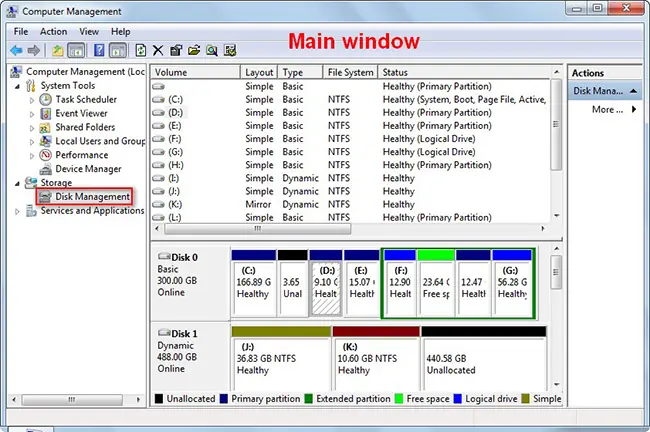Select the Local Users and Groups icon
The height and width of the screenshot is (432, 650).
point(45,141)
